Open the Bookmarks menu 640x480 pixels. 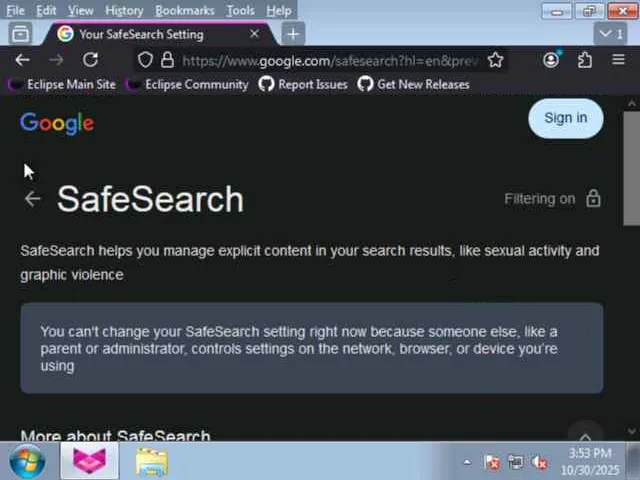[184, 10]
